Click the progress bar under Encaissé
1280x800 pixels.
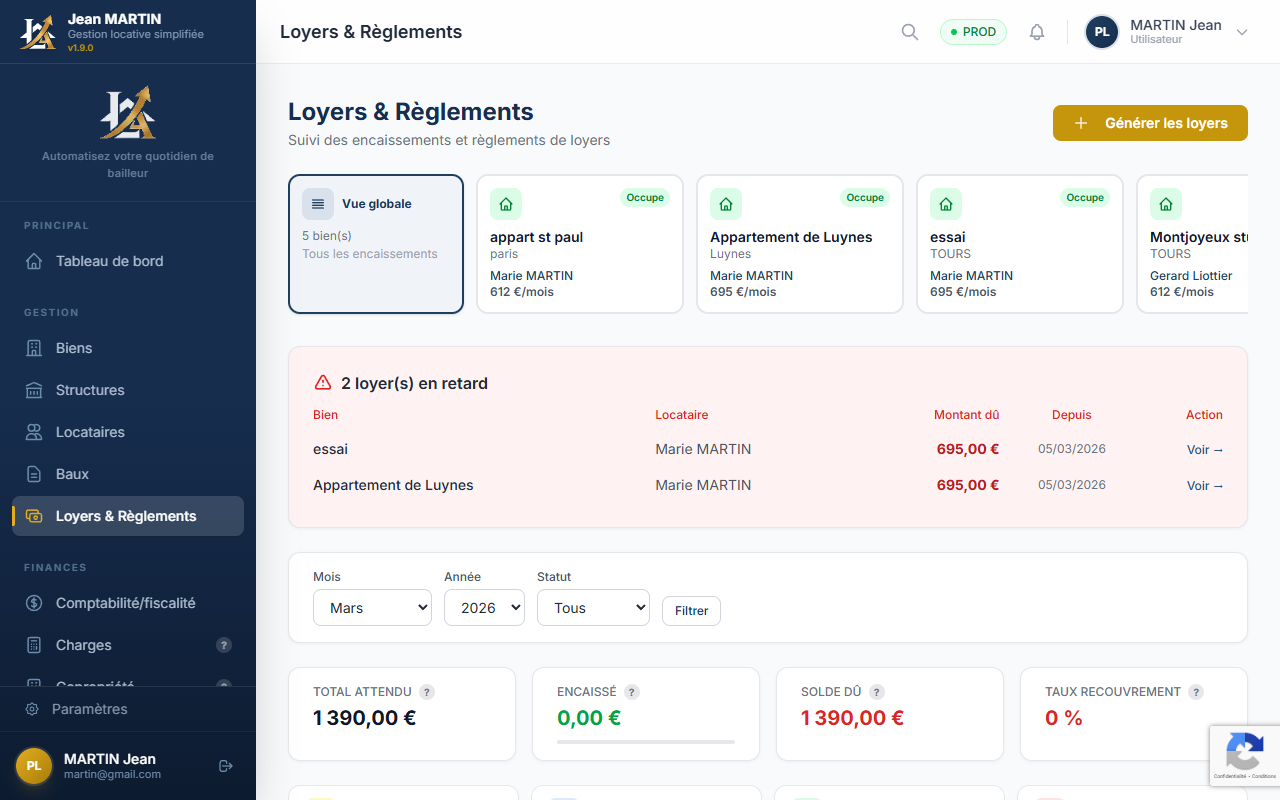point(645,742)
